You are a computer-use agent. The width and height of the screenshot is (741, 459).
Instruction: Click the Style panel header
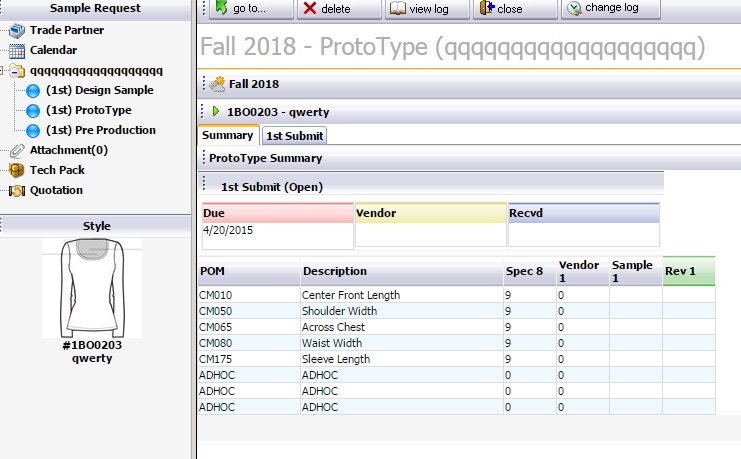(96, 226)
